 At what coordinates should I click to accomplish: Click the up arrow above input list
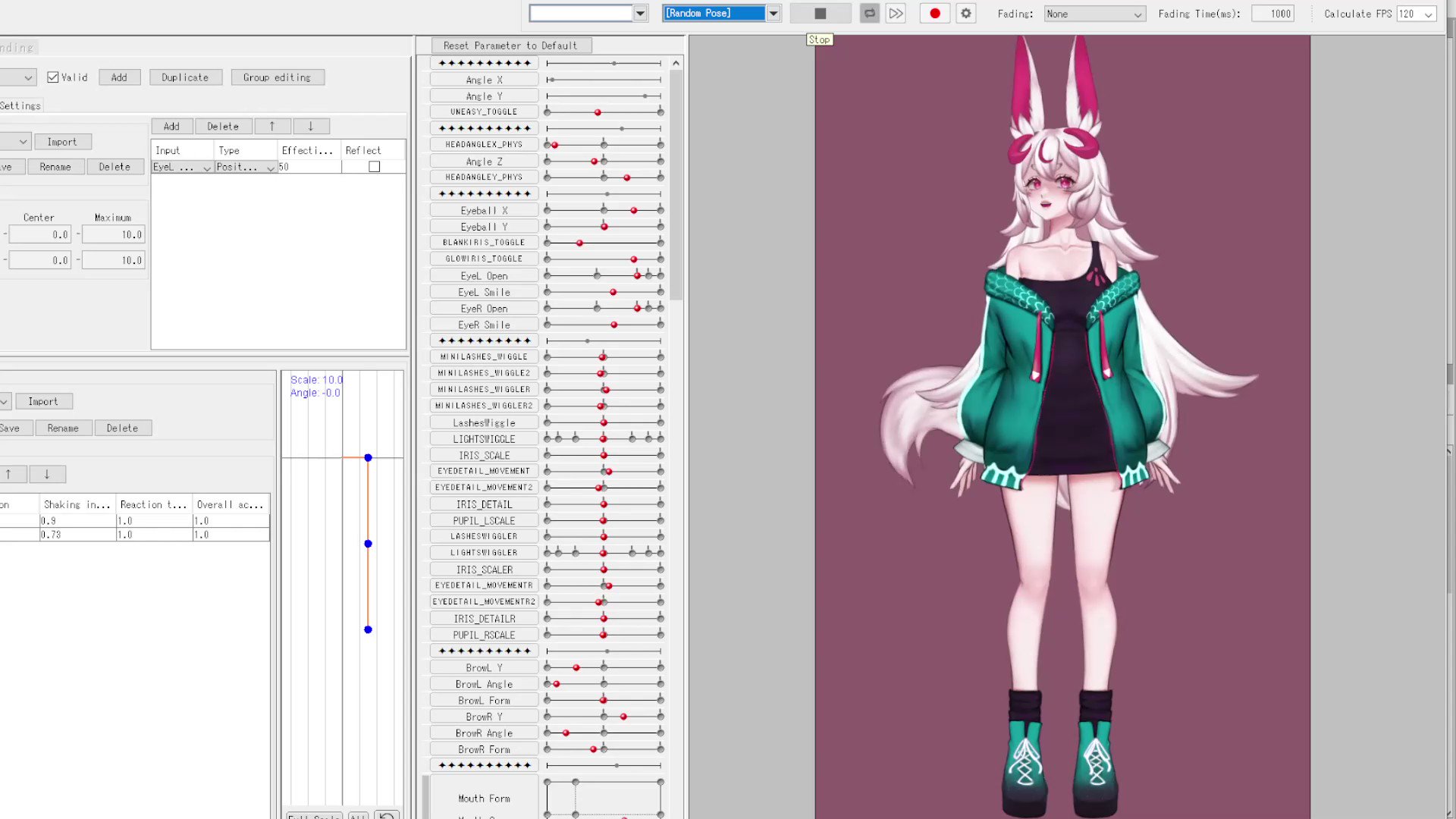point(272,127)
